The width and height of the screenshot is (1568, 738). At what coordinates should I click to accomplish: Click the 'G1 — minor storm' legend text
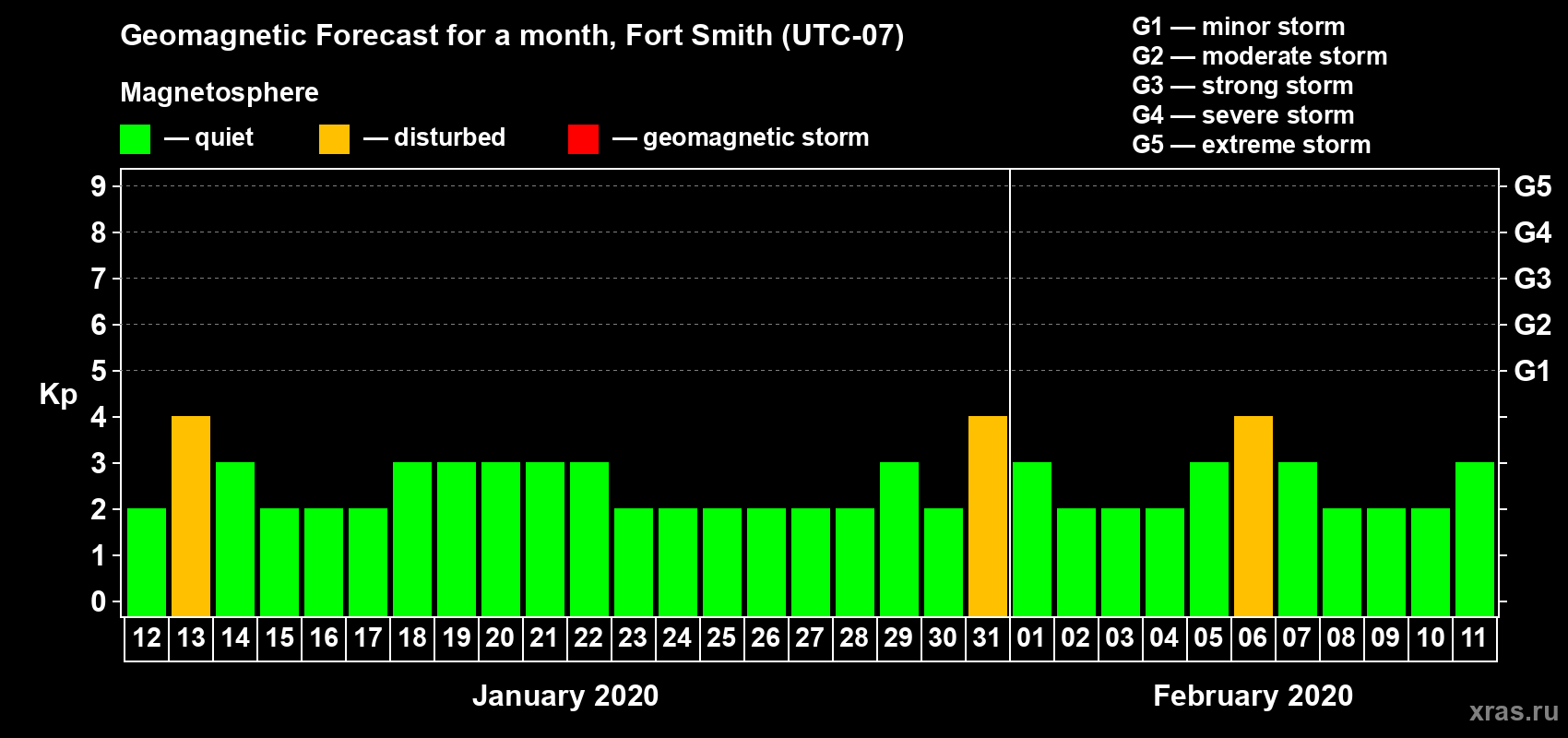(x=1239, y=27)
